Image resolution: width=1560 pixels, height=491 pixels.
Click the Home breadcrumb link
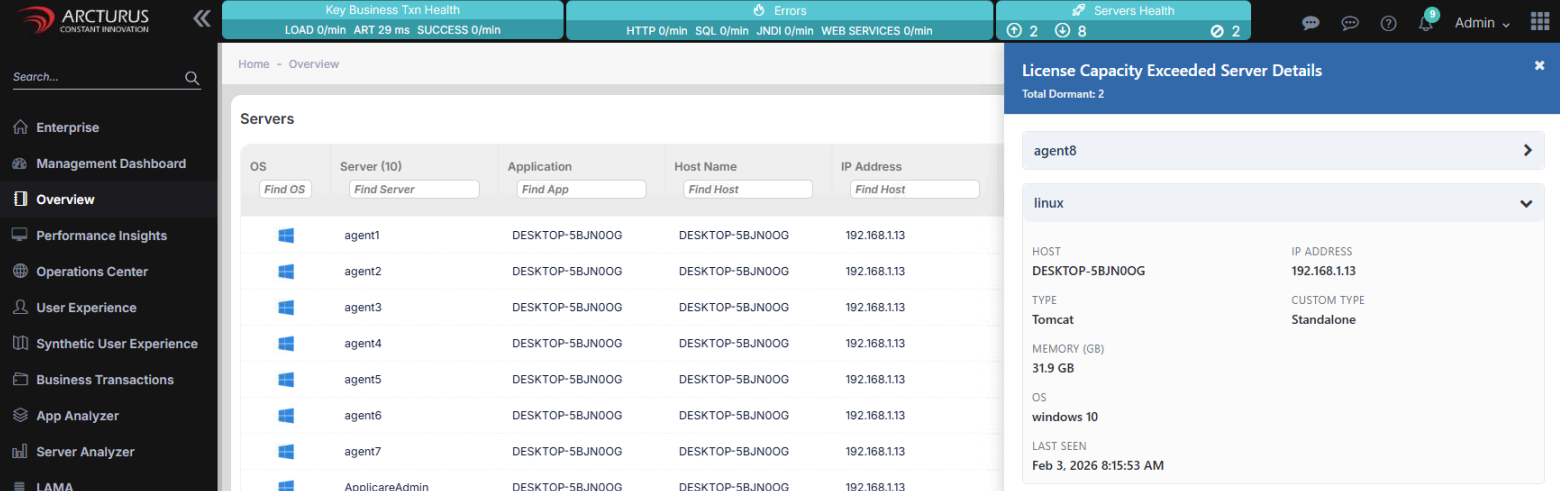[253, 64]
